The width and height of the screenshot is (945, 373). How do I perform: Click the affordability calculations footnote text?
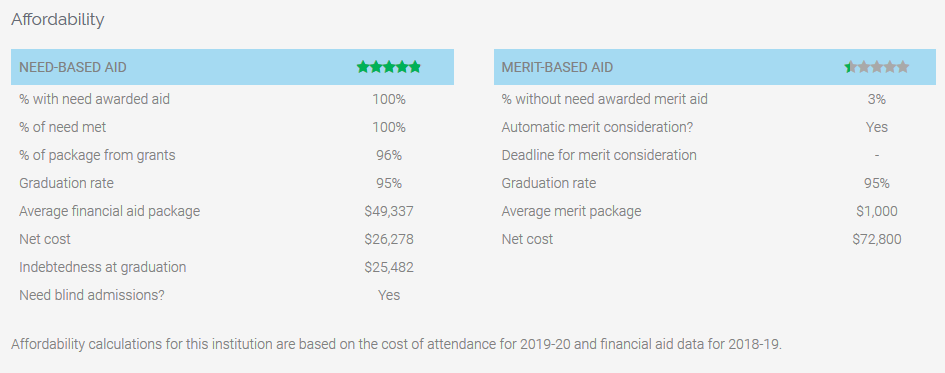pos(397,345)
